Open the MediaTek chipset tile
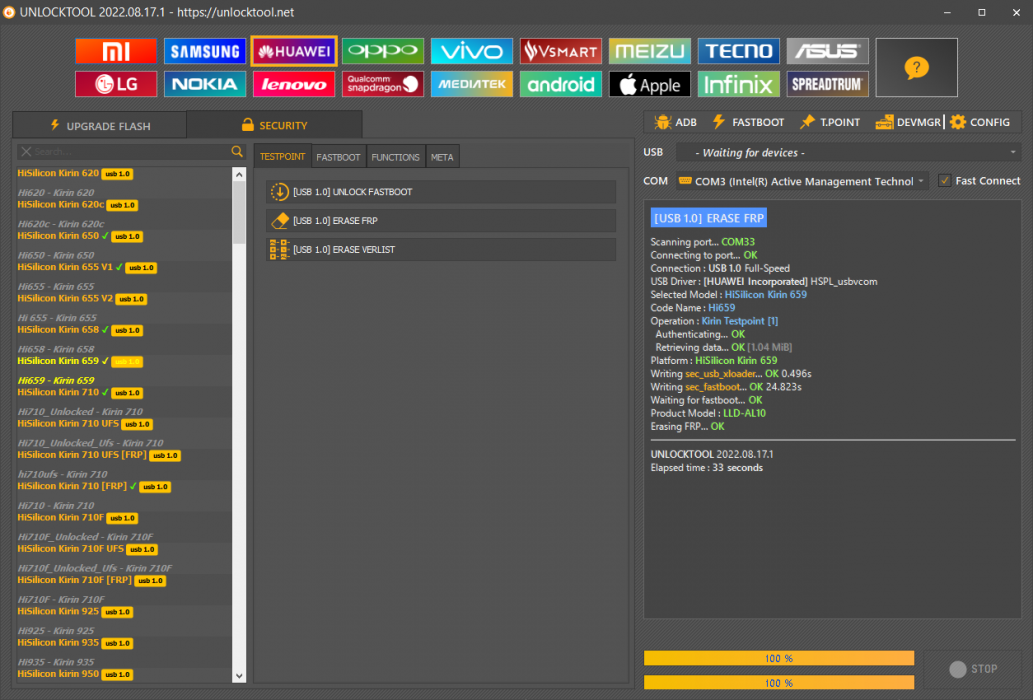 [472, 84]
